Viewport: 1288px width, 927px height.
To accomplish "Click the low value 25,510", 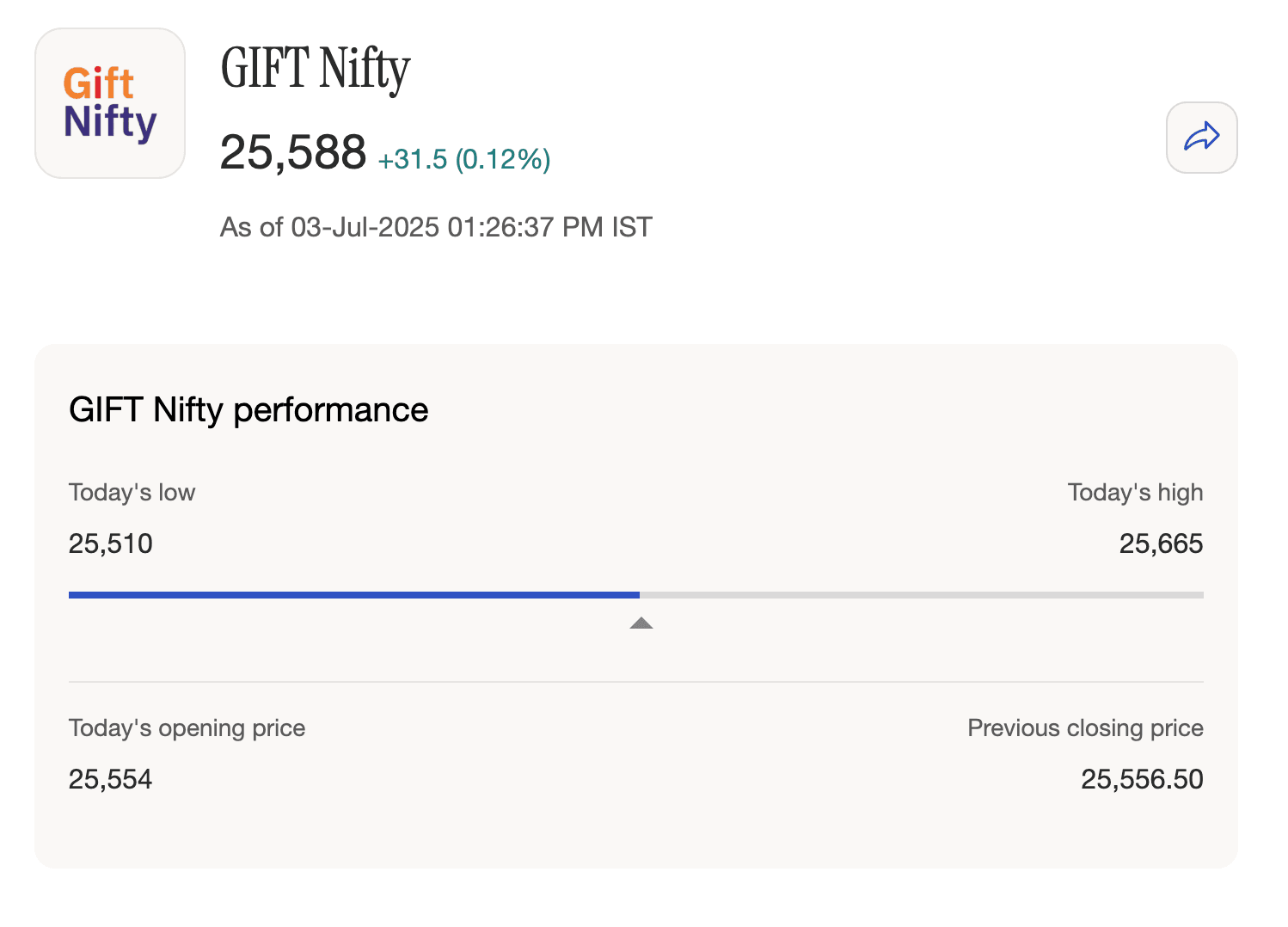I will click(x=110, y=543).
